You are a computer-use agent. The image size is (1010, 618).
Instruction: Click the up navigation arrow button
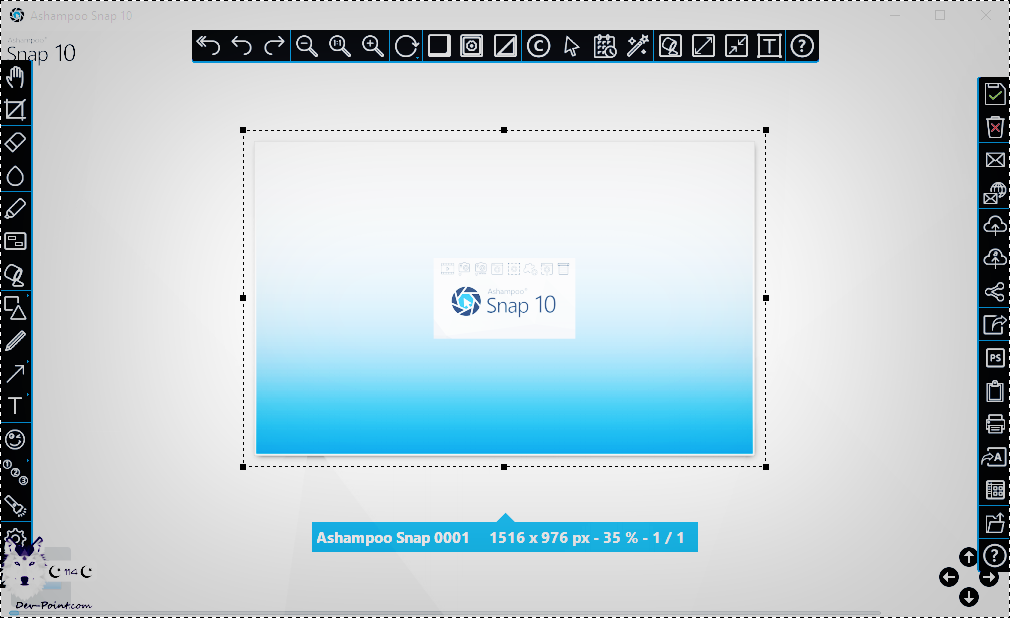[x=968, y=557]
